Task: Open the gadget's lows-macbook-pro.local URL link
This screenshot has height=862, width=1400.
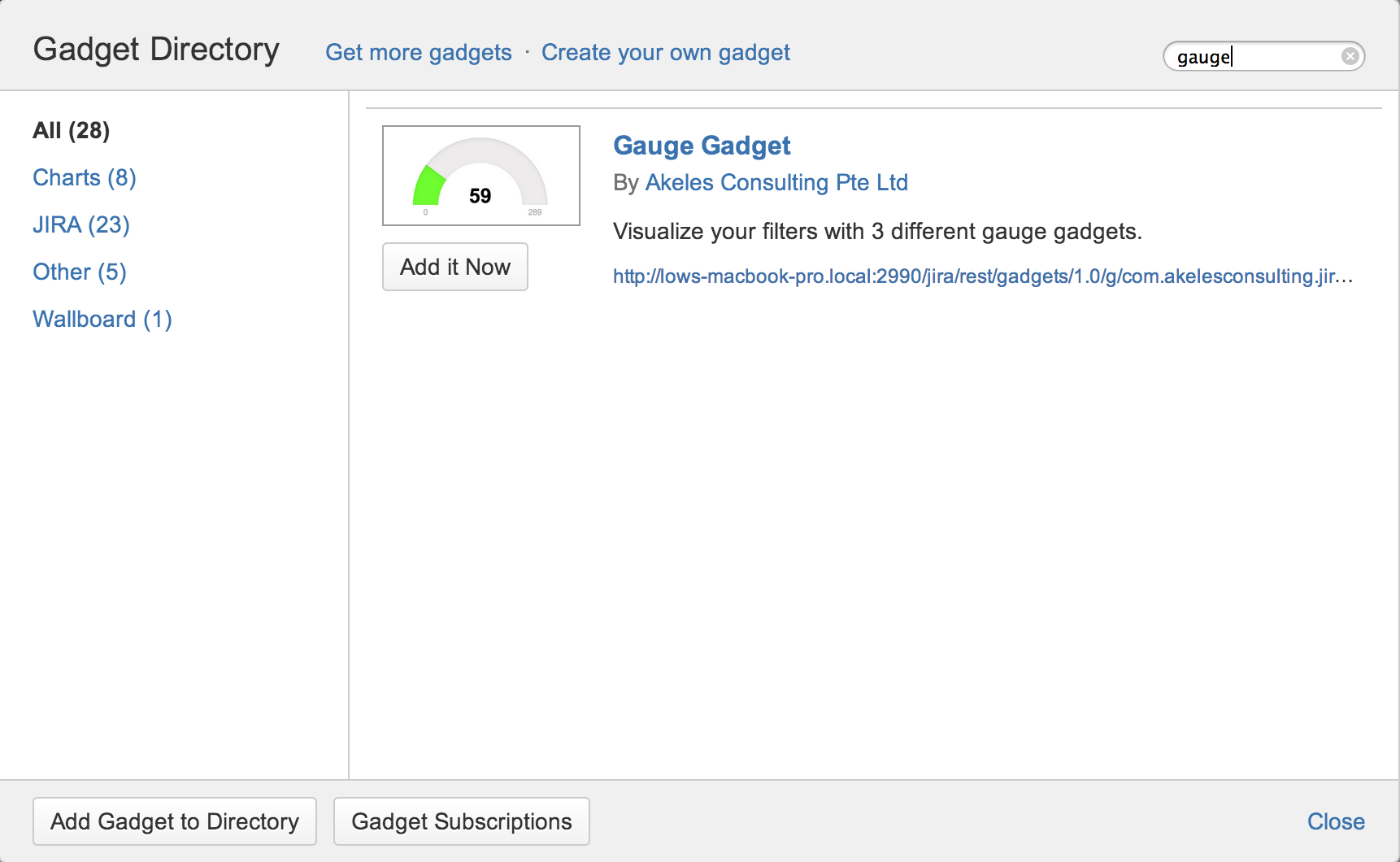Action: pos(982,276)
